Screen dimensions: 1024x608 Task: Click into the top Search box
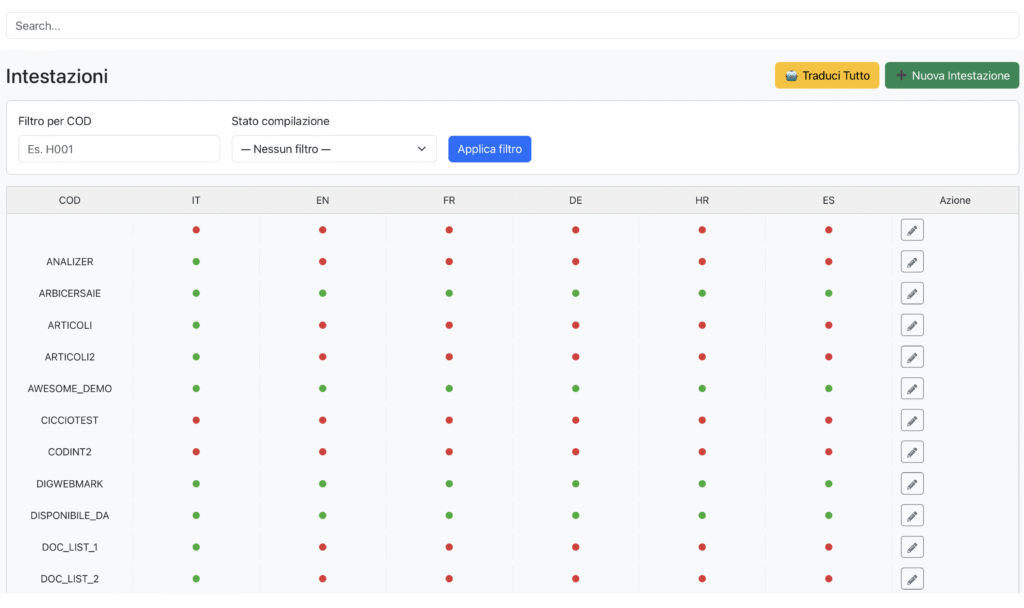point(512,26)
